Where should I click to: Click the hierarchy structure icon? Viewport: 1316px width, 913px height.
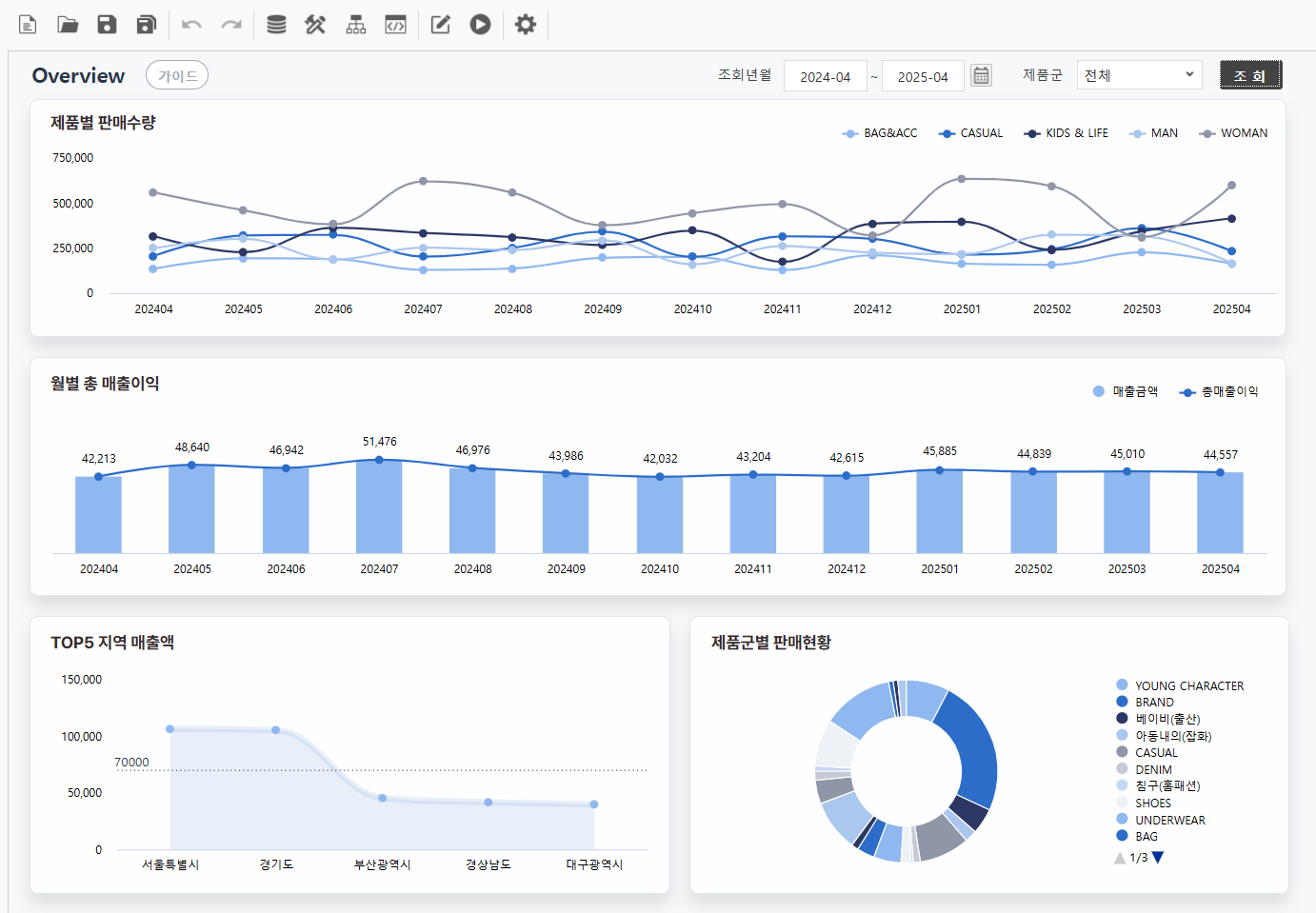[356, 25]
